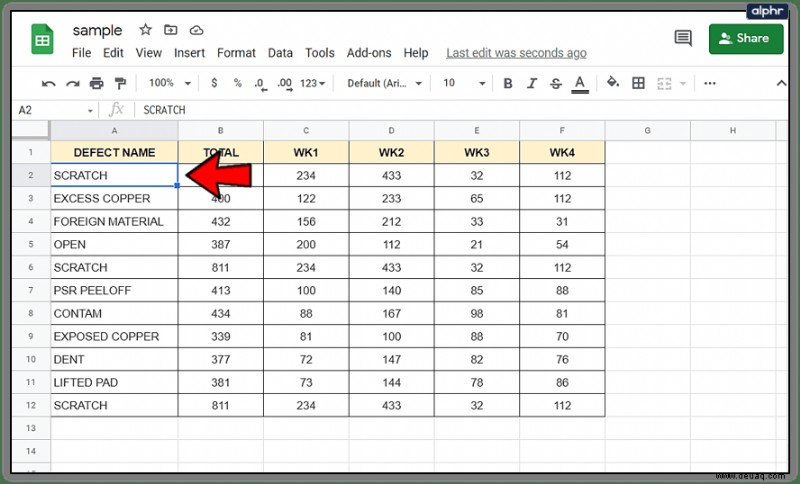Open the Edit menu
The image size is (800, 484).
pos(113,53)
